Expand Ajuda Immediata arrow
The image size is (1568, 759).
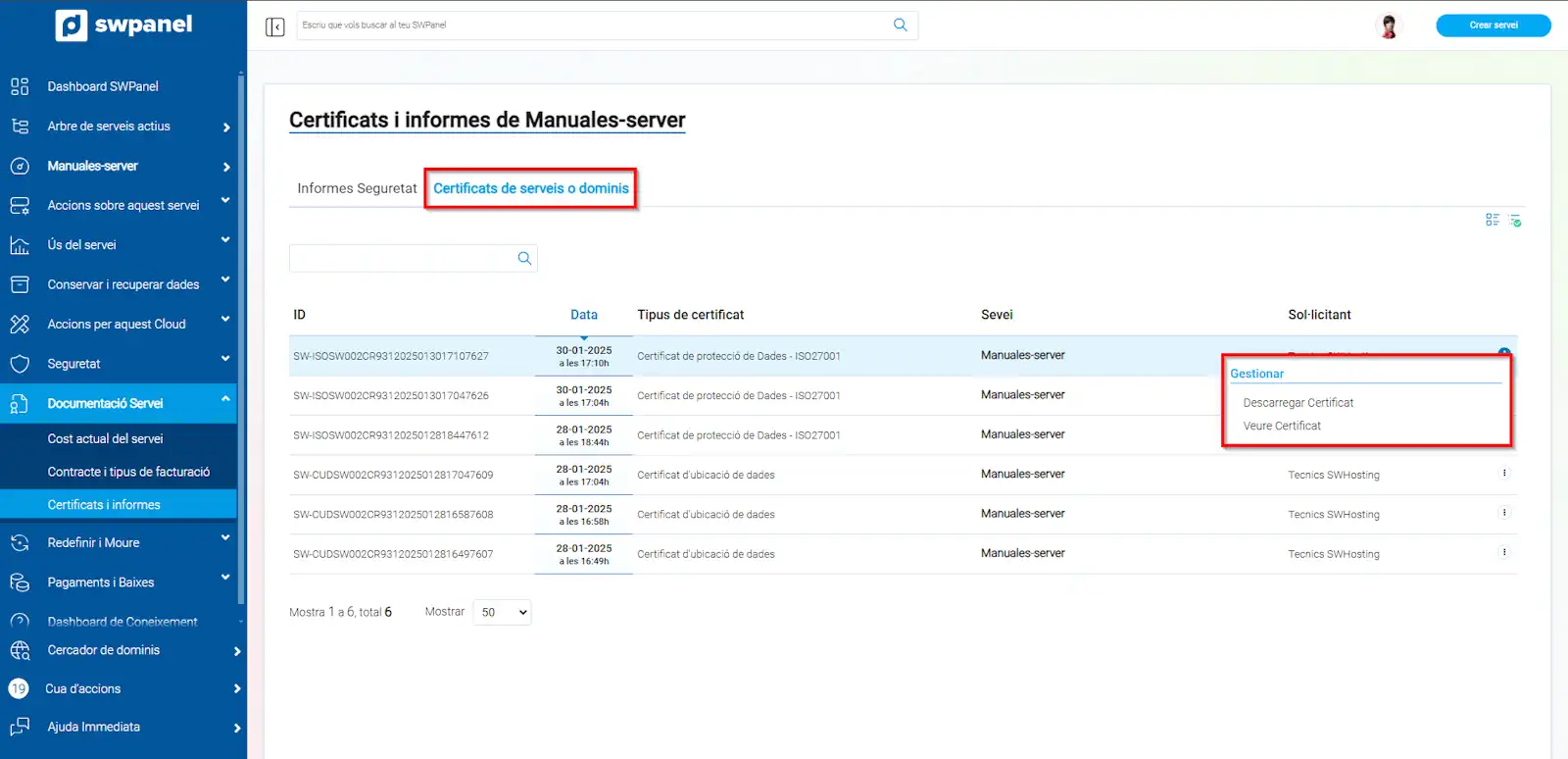click(x=237, y=728)
